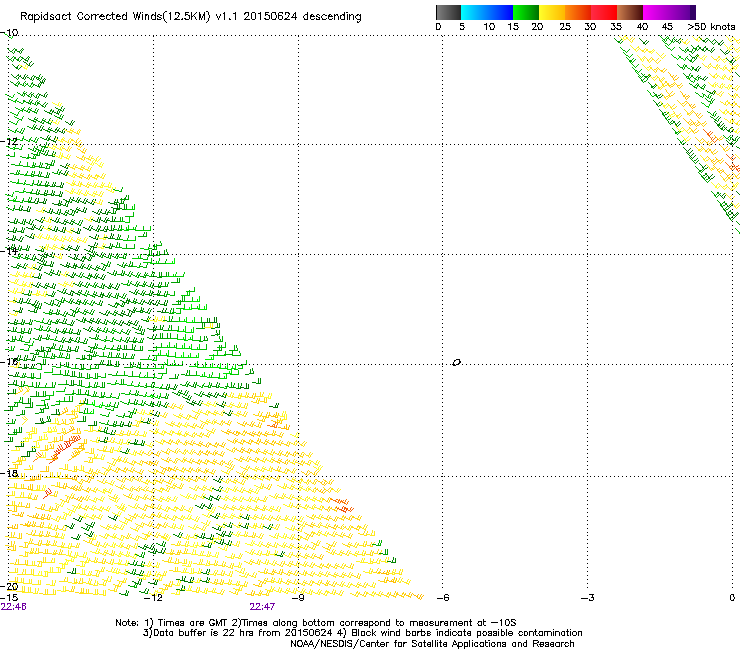Click the 'Times are GMT' note line

(x=316, y=623)
